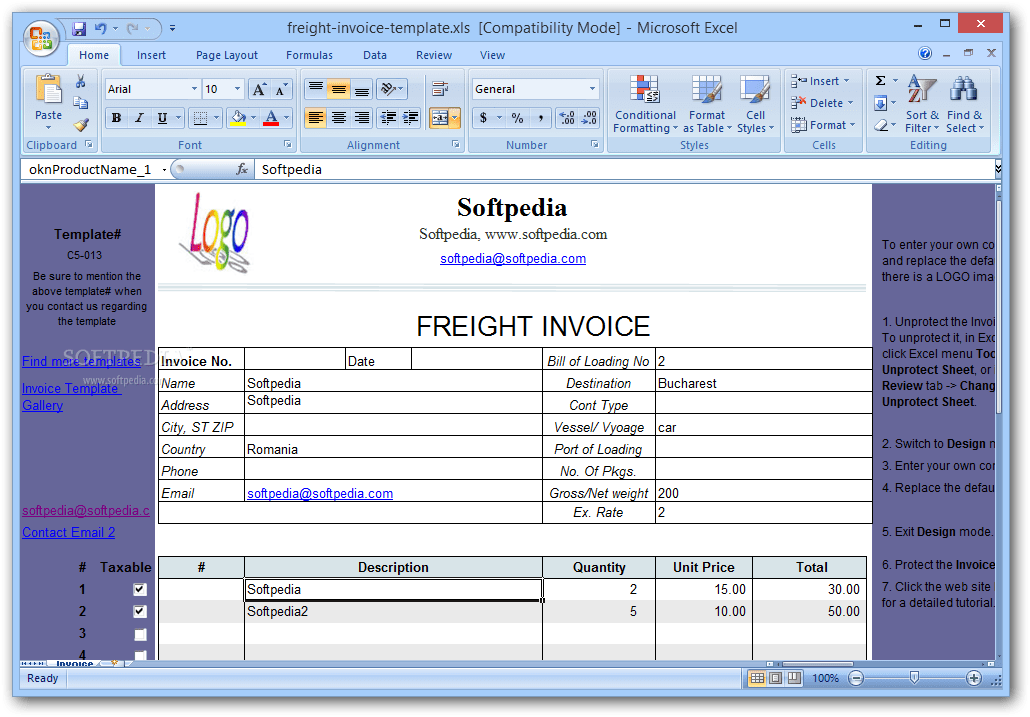Expand the Fill Color dropdown arrow
This screenshot has width=1030, height=717.
[253, 118]
